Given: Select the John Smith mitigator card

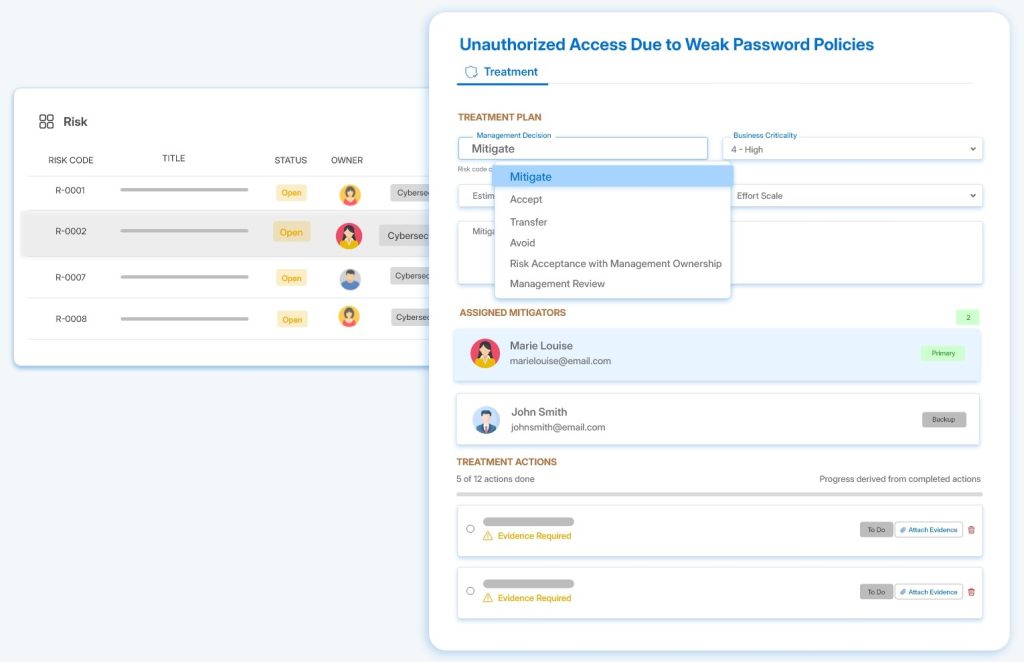Looking at the screenshot, I should pyautogui.click(x=718, y=419).
